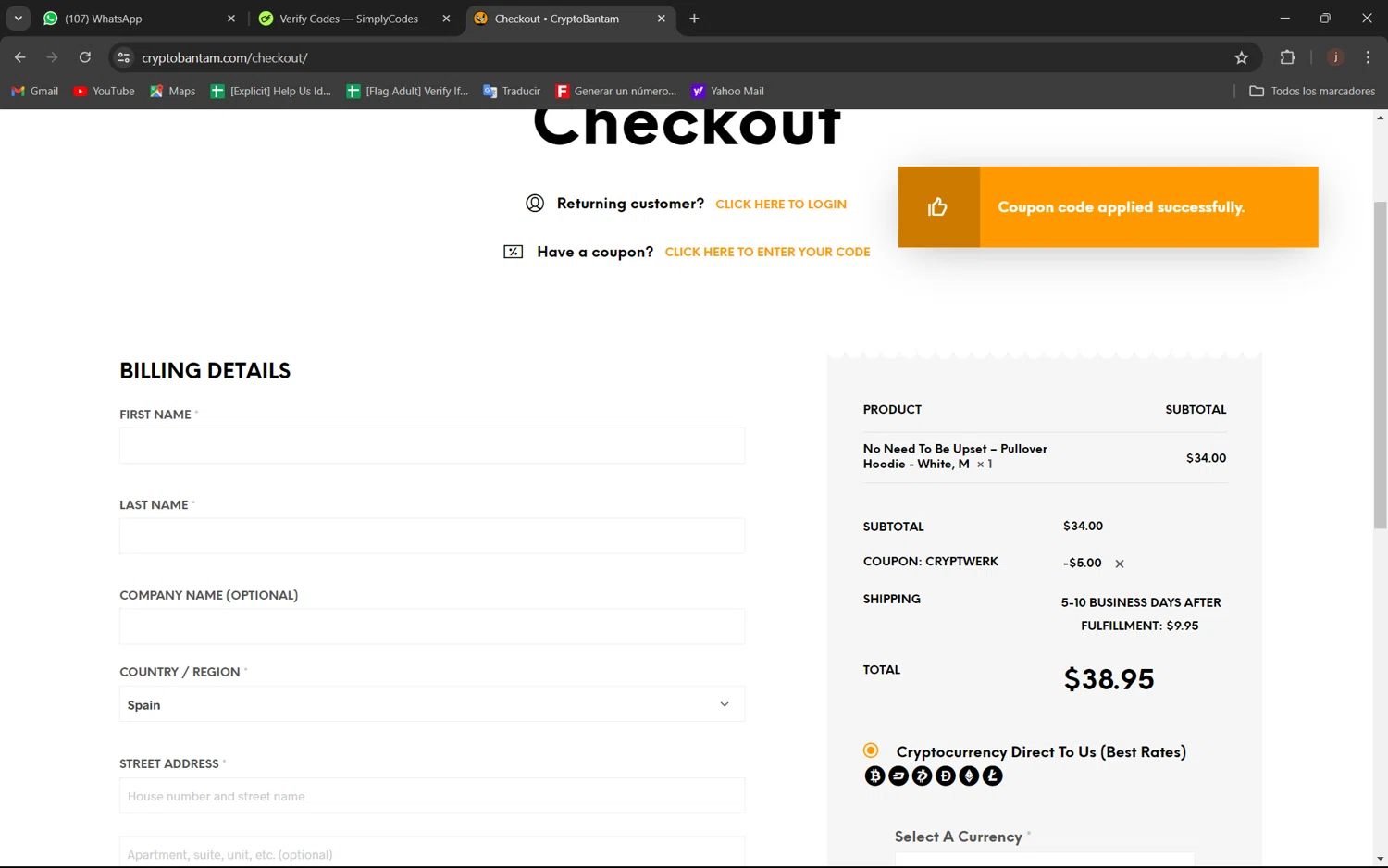Close the Verify Codes SimplyCodes tab

(446, 19)
